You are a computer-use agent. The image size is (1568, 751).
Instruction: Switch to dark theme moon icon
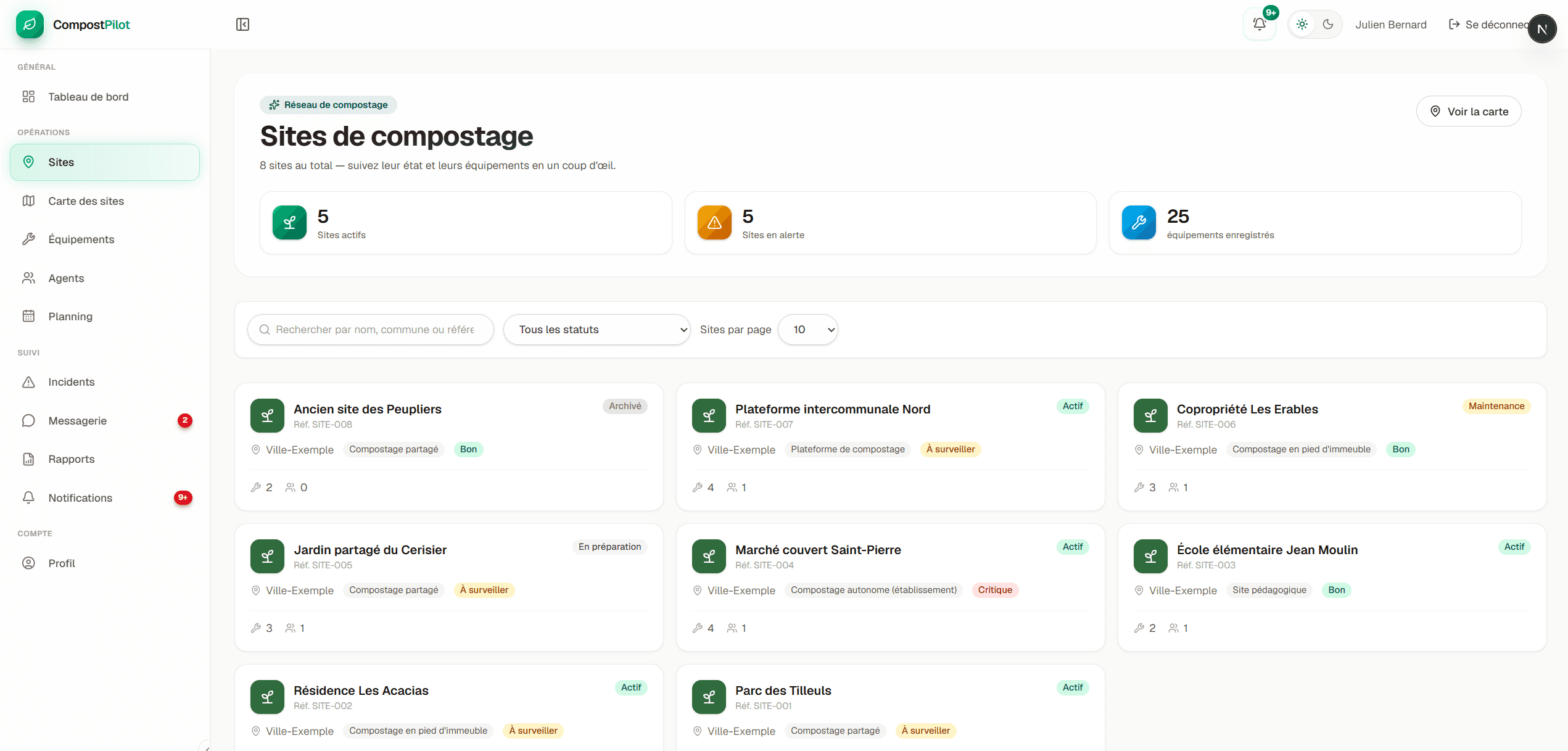(1328, 25)
